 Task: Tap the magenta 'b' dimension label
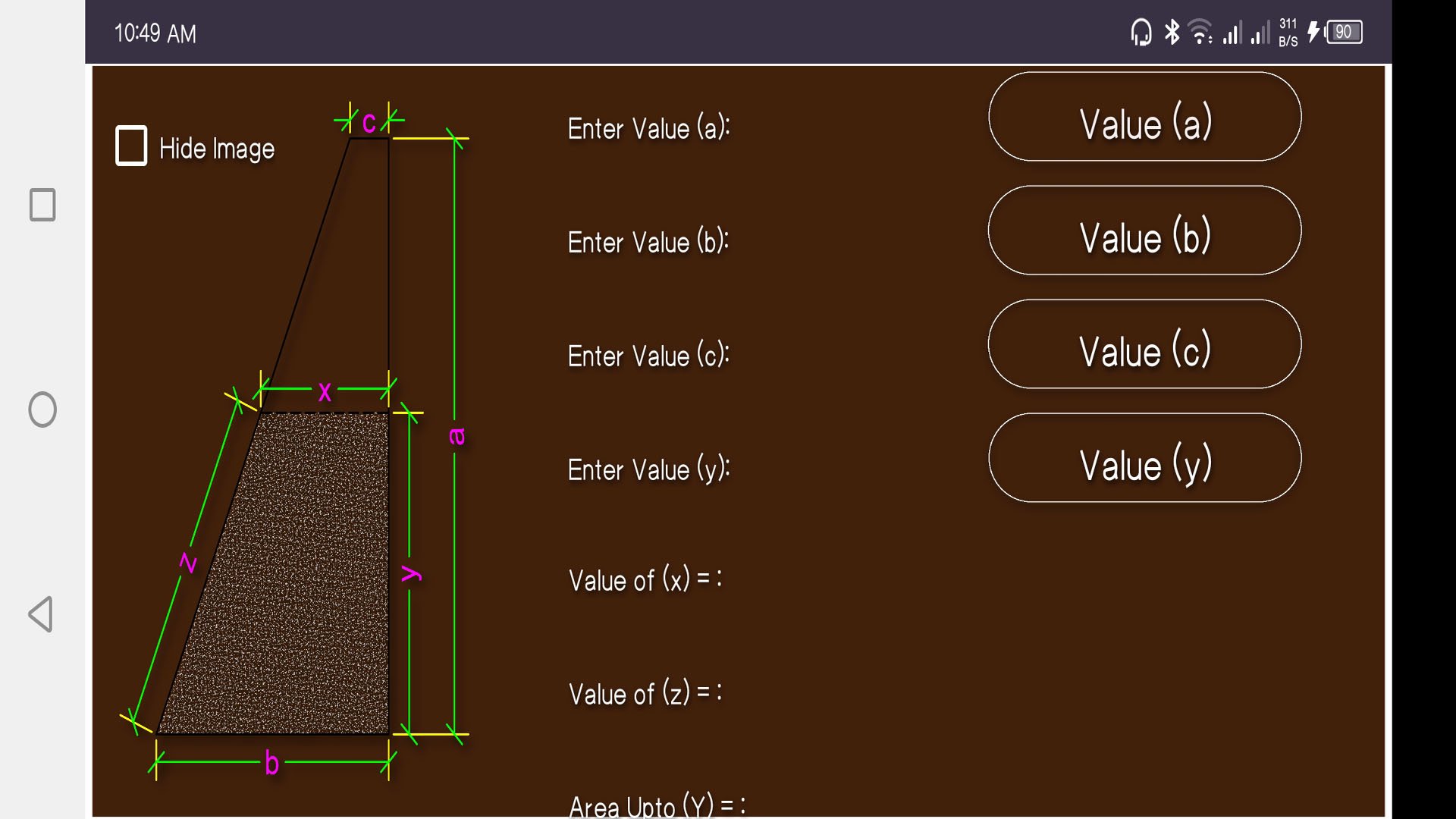(271, 763)
